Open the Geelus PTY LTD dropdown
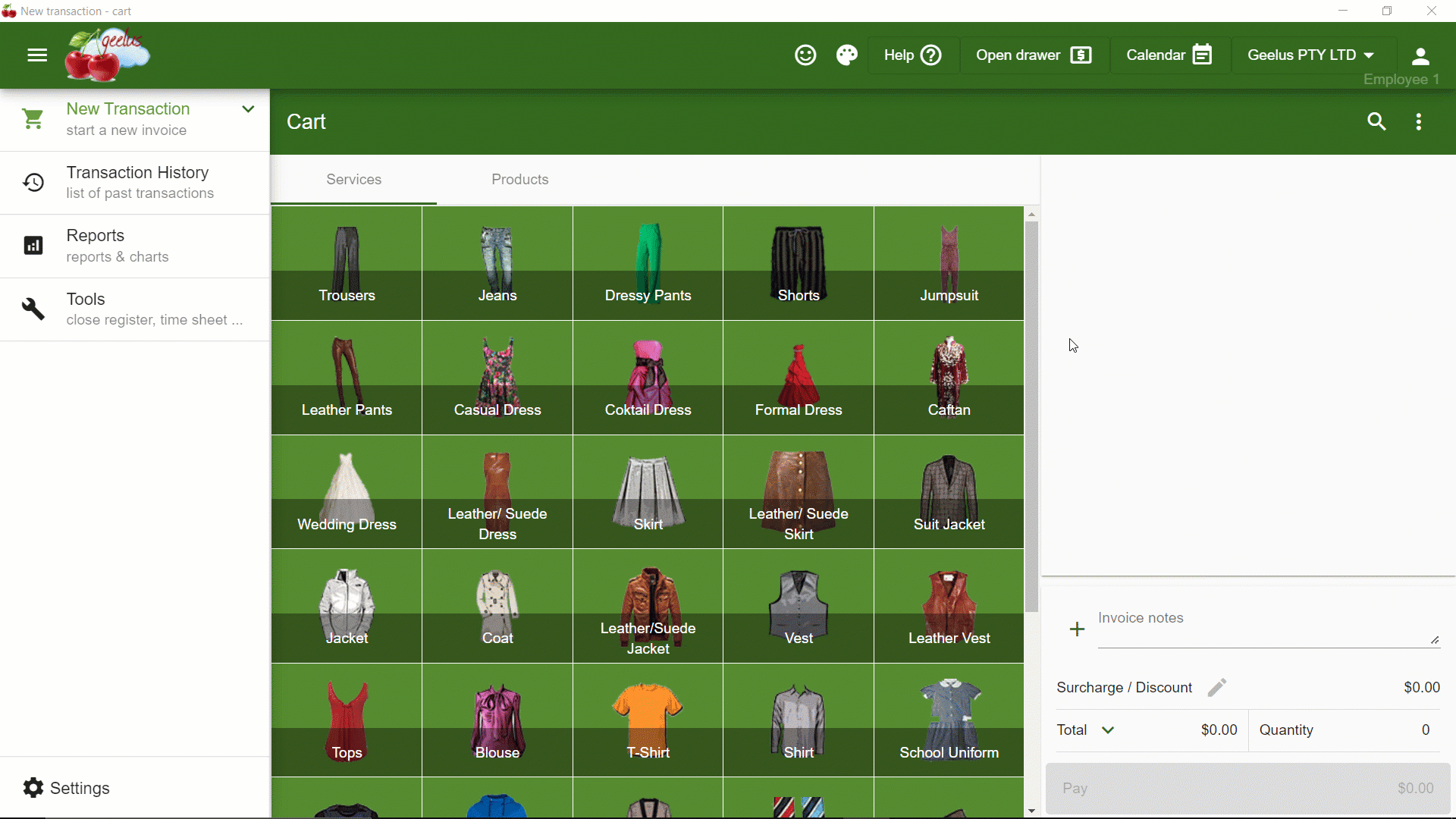1456x819 pixels. (1311, 55)
